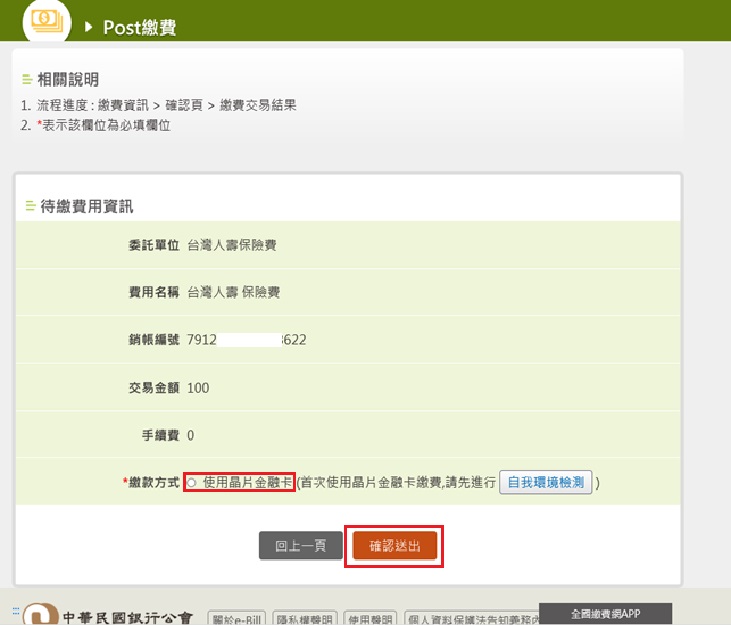Click the 待繳費用資訊 section heading
Image resolution: width=731 pixels, height=625 pixels.
(x=87, y=206)
